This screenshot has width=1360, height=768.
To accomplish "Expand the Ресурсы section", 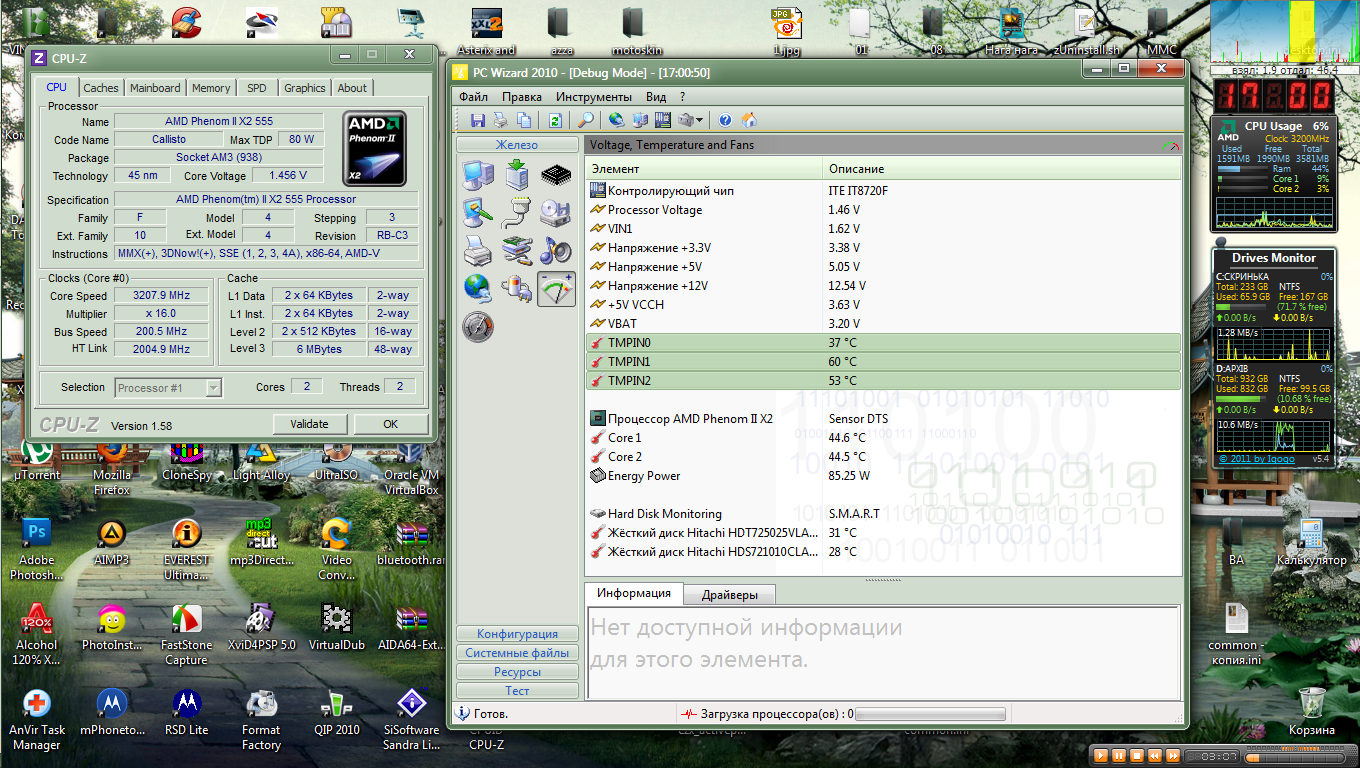I will tap(517, 672).
